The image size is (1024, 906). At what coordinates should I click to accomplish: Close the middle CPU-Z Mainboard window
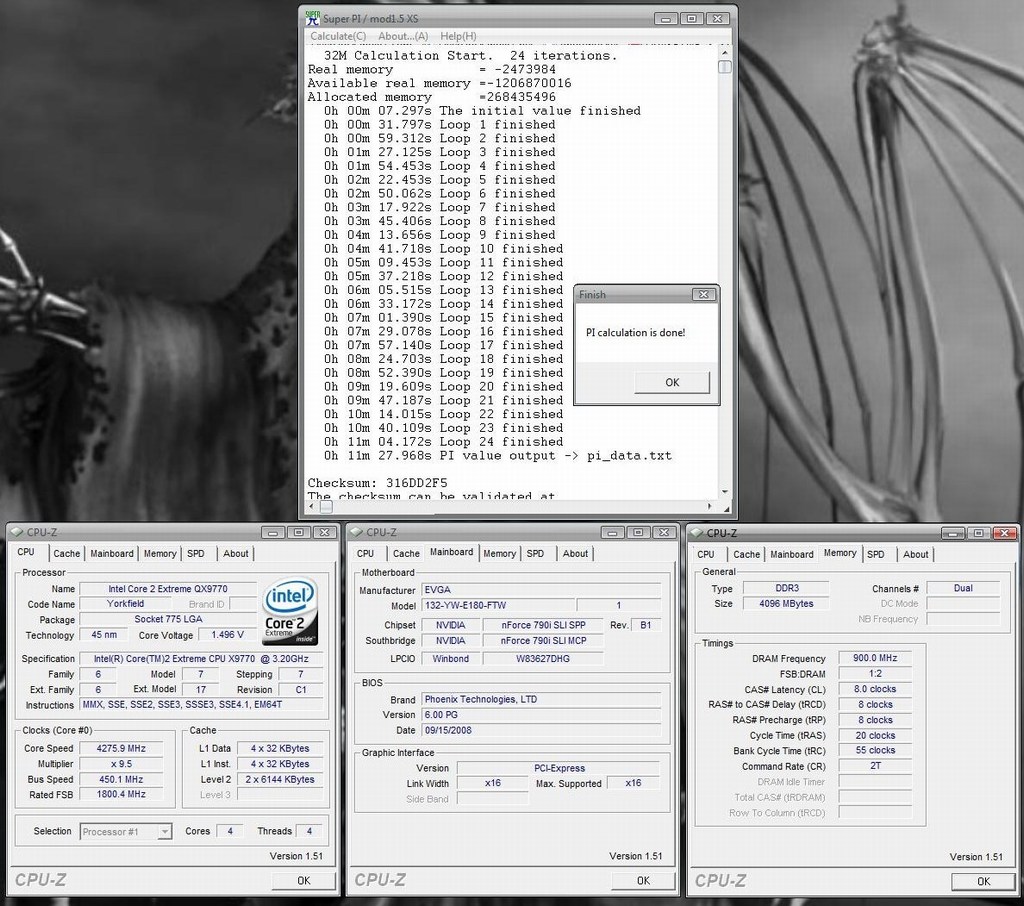pyautogui.click(x=664, y=532)
